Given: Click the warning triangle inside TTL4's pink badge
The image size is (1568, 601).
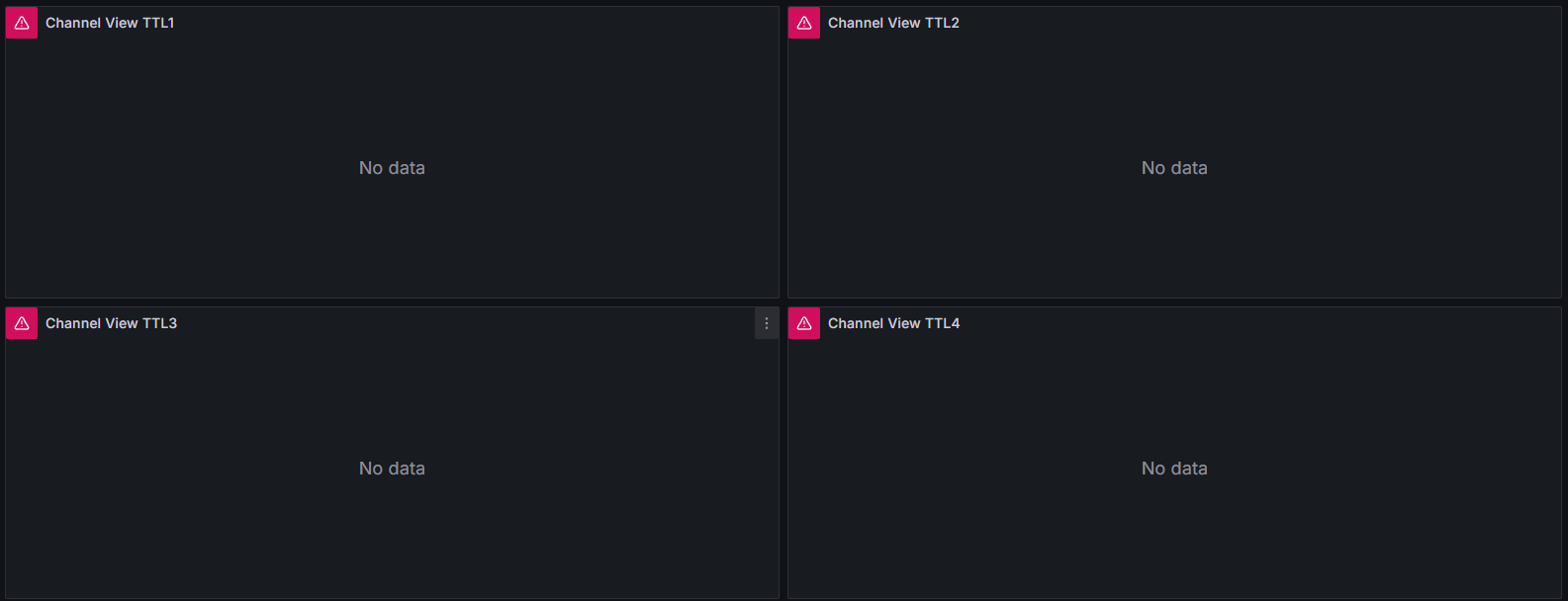Looking at the screenshot, I should click(803, 322).
